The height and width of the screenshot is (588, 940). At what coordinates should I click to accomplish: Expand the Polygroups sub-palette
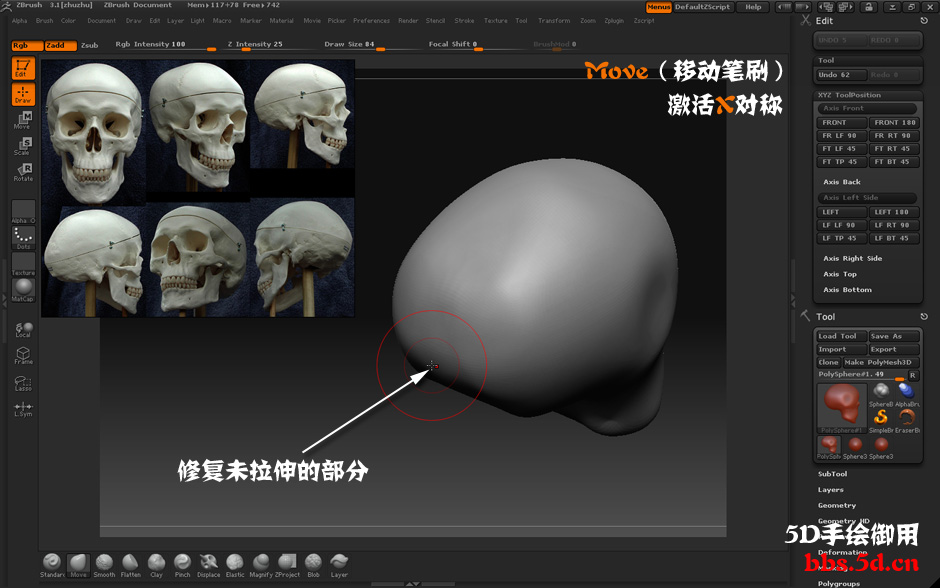tap(839, 583)
